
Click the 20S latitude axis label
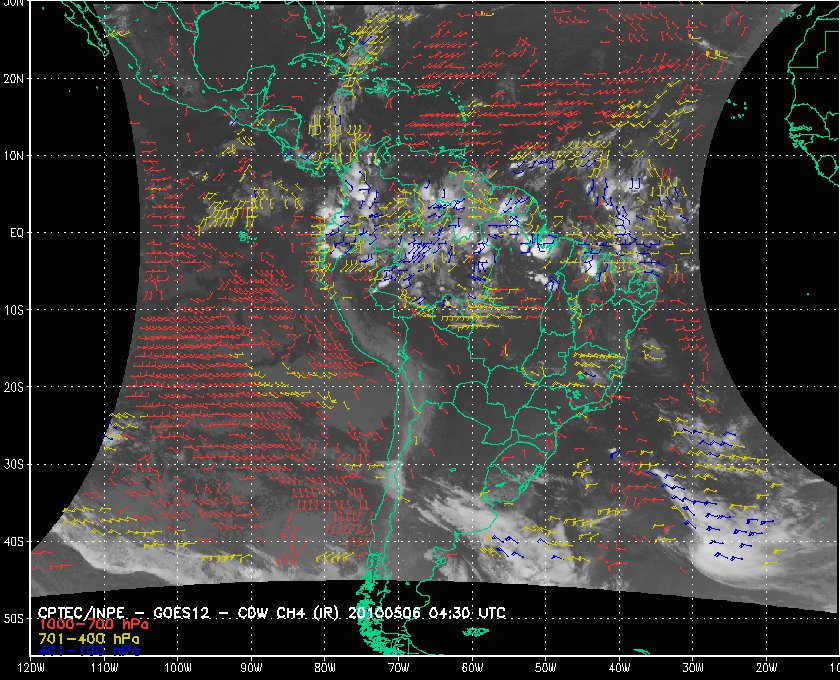pyautogui.click(x=13, y=387)
